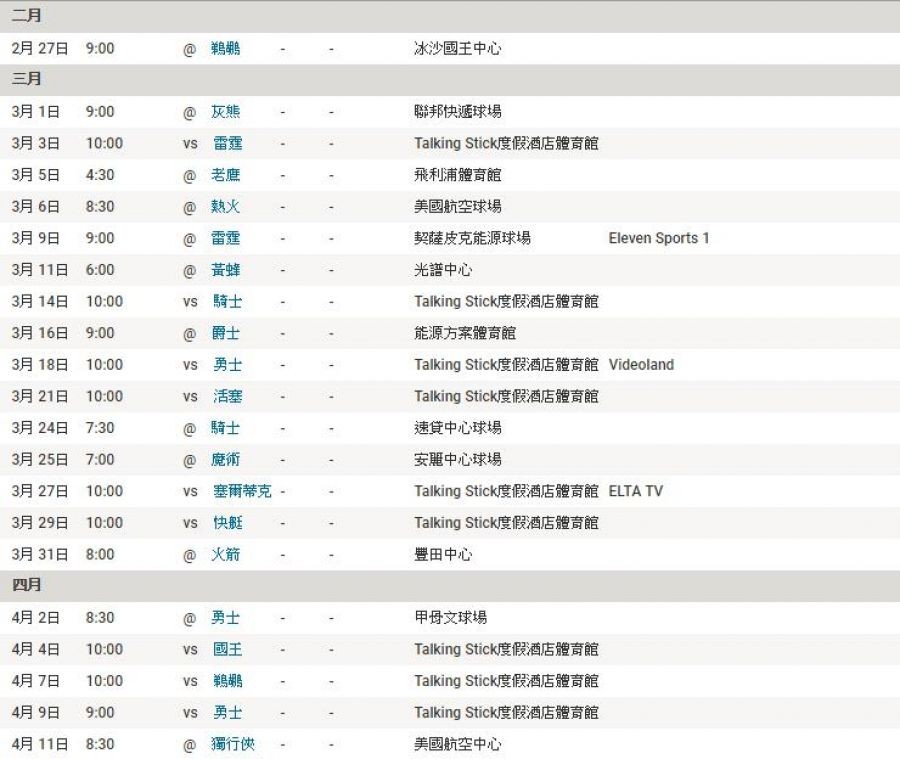Open the 黃蜂 team link on 3月 11日
Viewport: 900px width, 759px height.
pos(225,270)
